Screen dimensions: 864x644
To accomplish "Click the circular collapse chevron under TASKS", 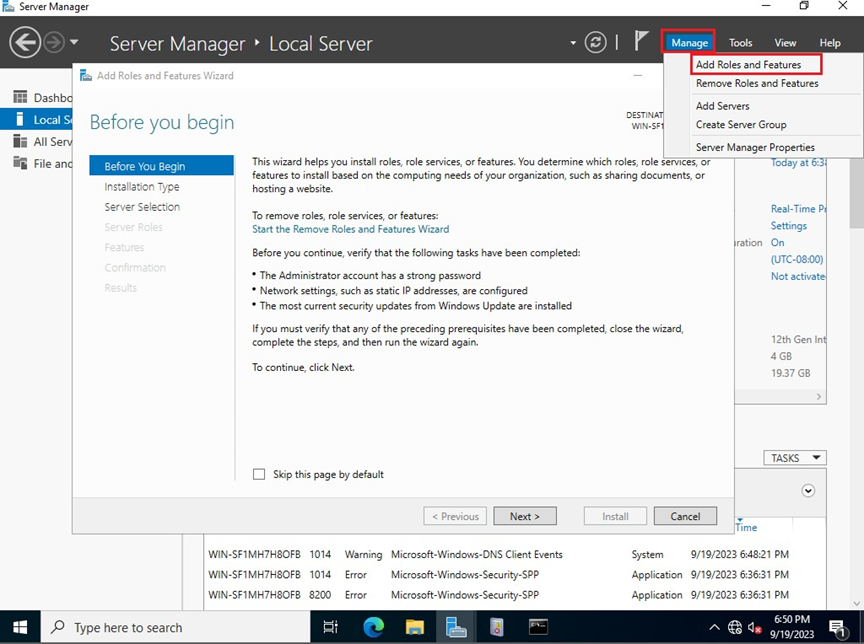I will 808,490.
